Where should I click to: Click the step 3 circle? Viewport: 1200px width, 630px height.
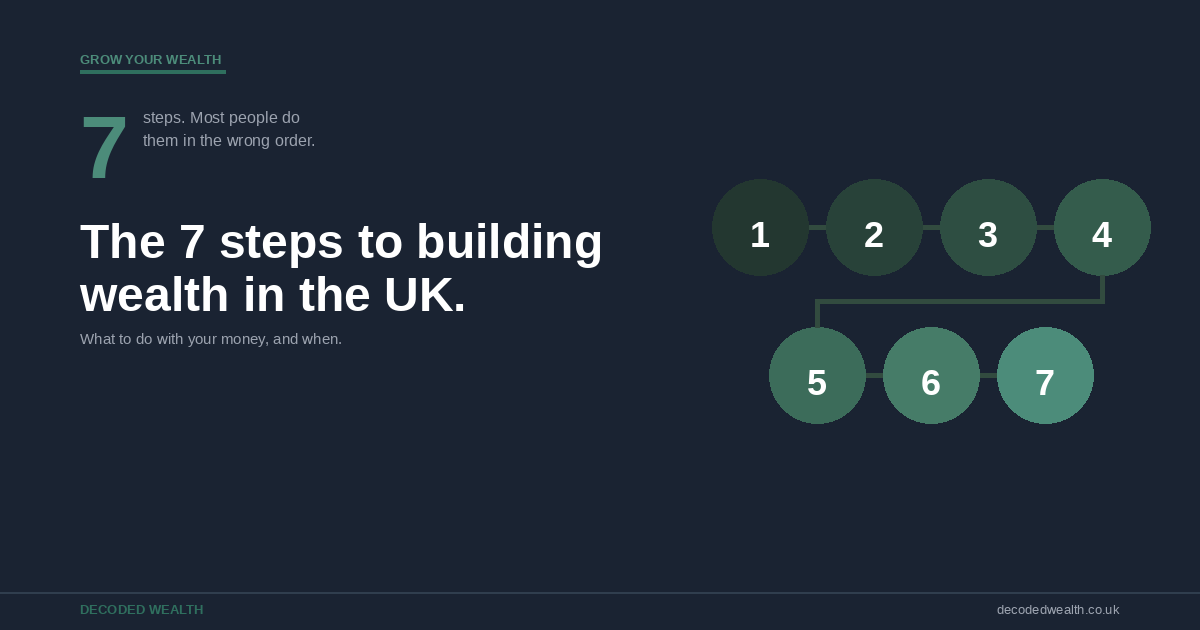tap(988, 228)
